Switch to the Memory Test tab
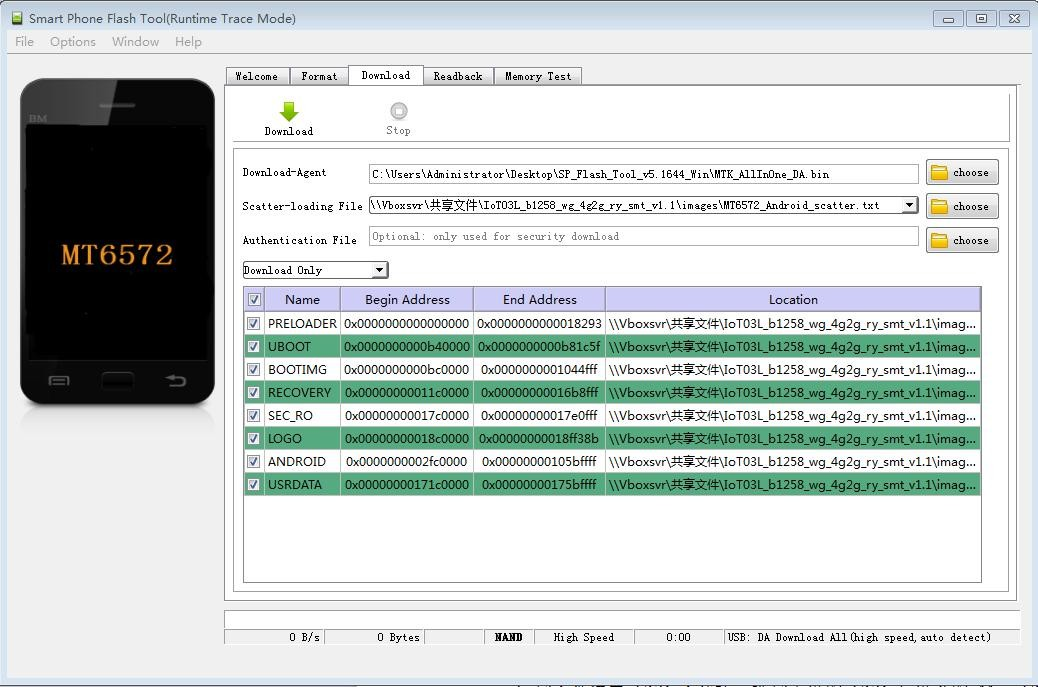This screenshot has height=687, width=1038. pyautogui.click(x=538, y=76)
